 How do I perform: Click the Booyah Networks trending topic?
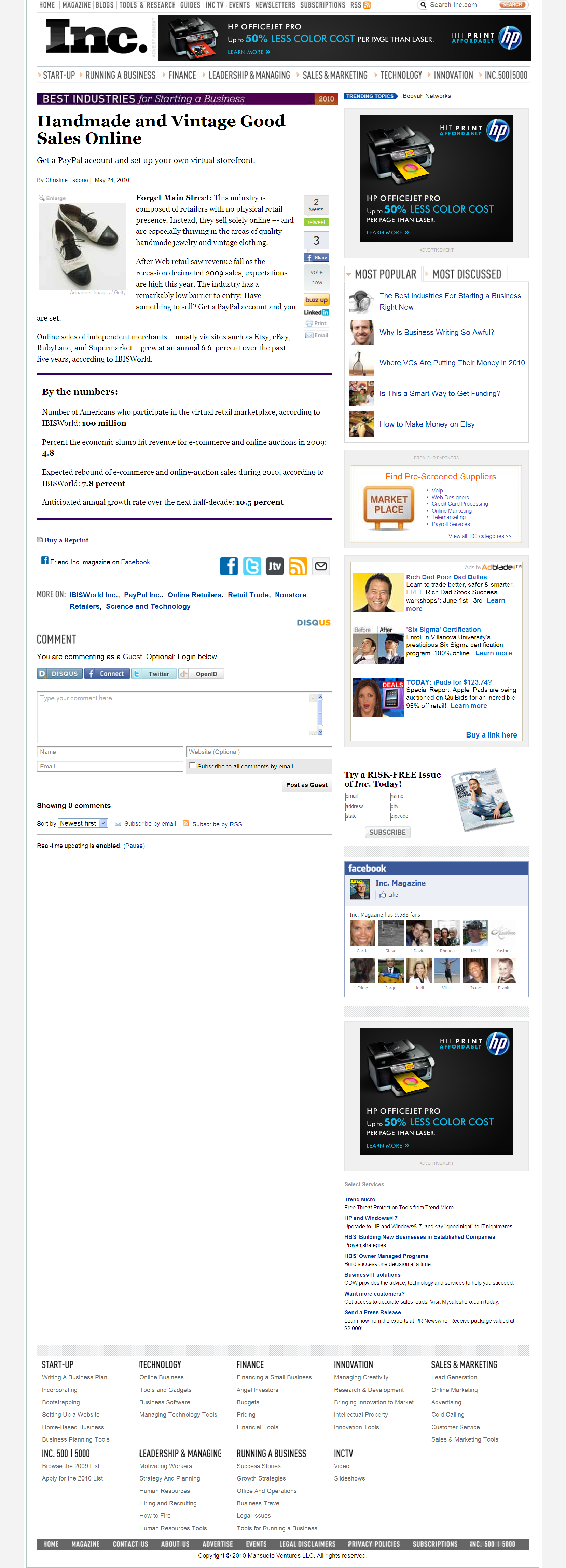pyautogui.click(x=426, y=96)
